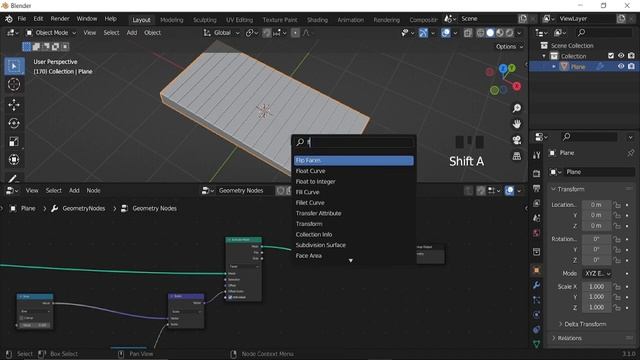Screen dimensions: 640x360
Task: Toggle viewport overlays button
Action: point(446,33)
